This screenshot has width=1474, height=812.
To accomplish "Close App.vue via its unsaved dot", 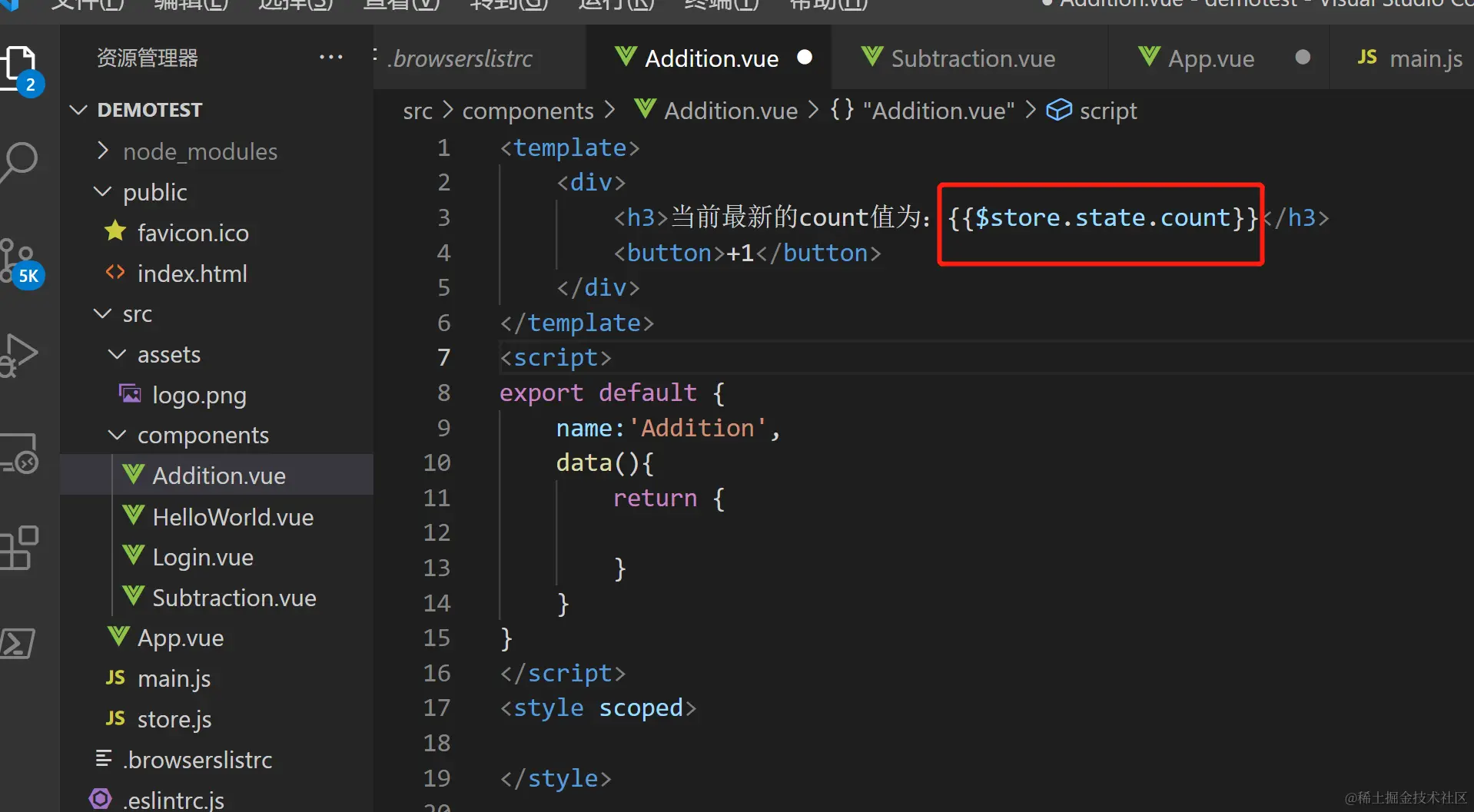I will [1303, 57].
